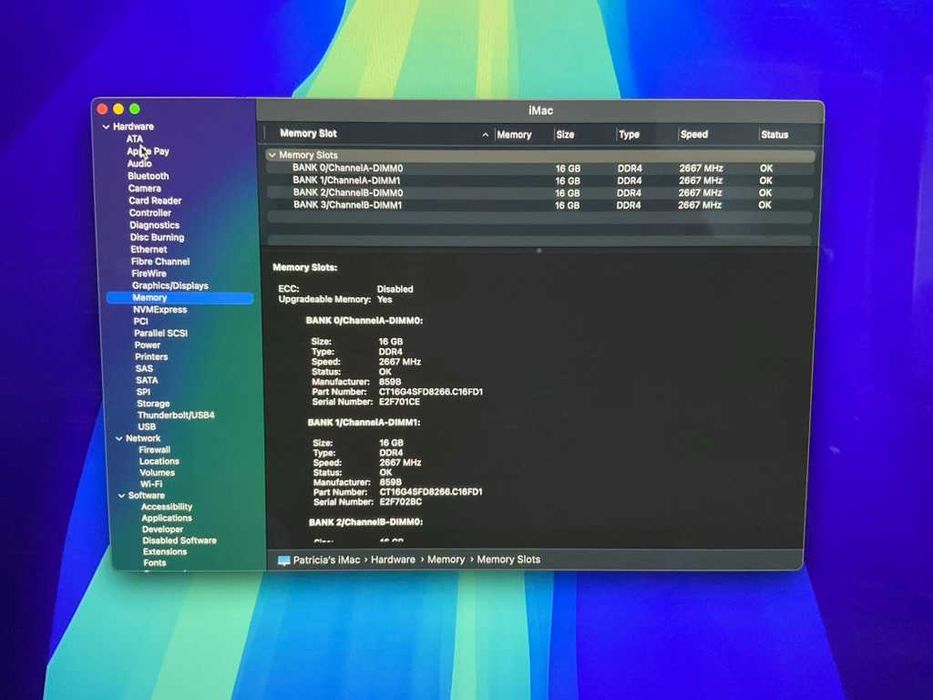Select Fonts under Software
The height and width of the screenshot is (700, 933).
pyautogui.click(x=155, y=563)
